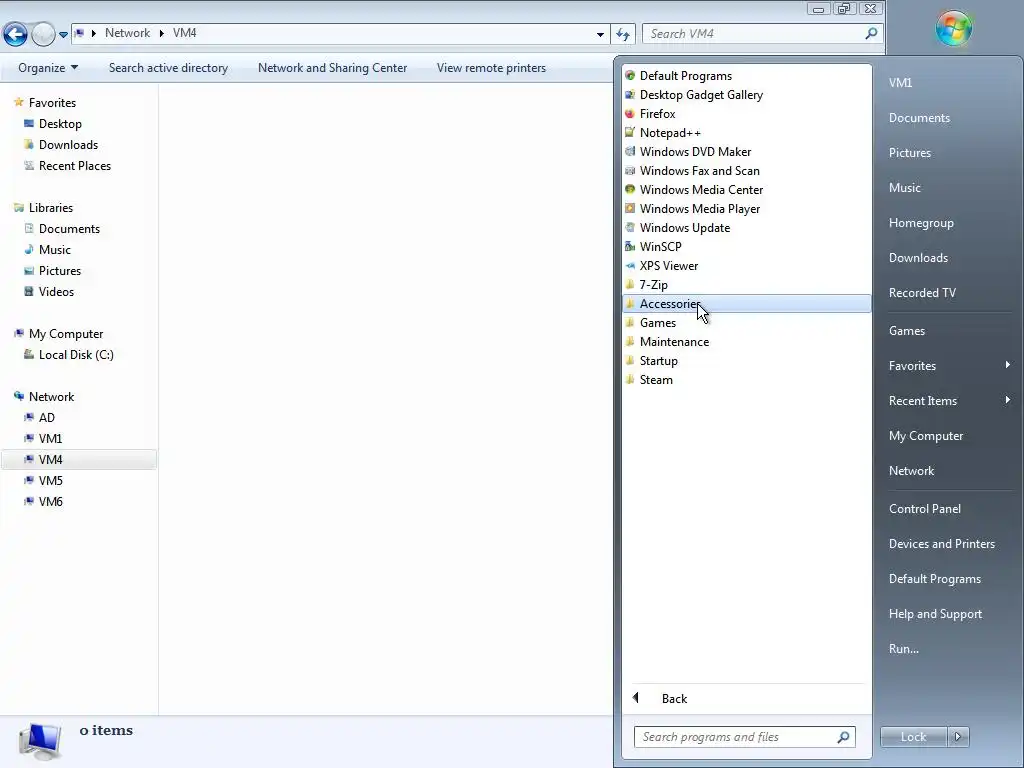1024x768 pixels.
Task: Select Desktop under Favorites in navigation pane
Action: click(x=60, y=123)
